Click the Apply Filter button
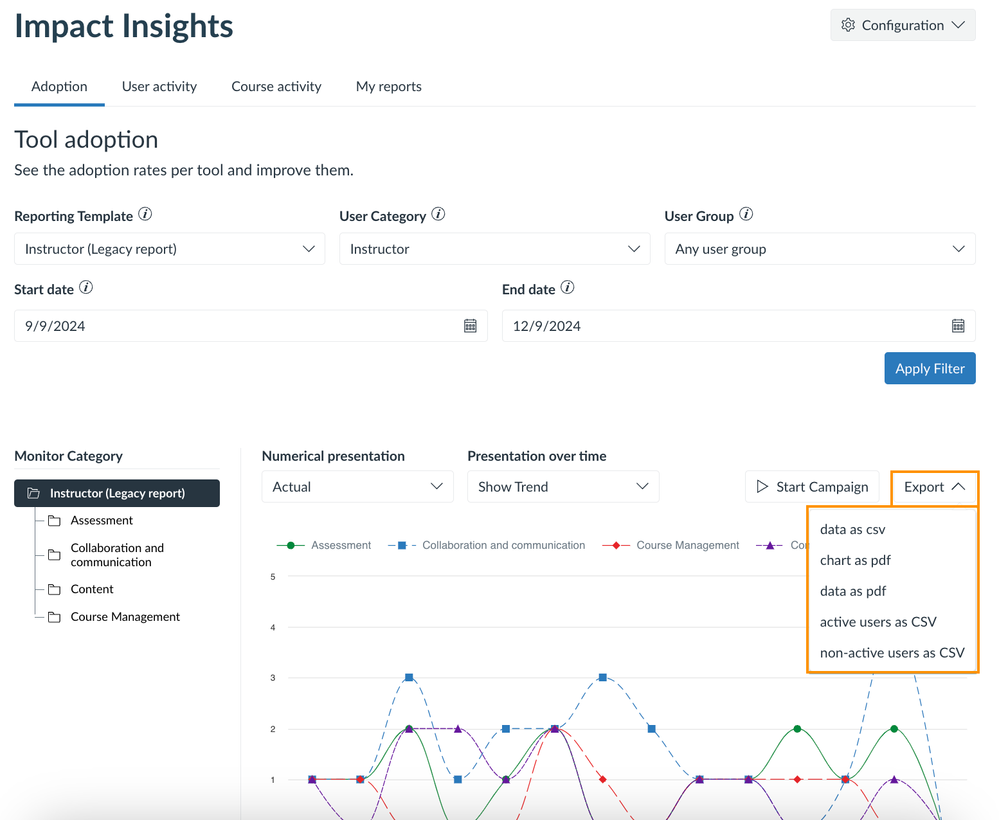 929,369
